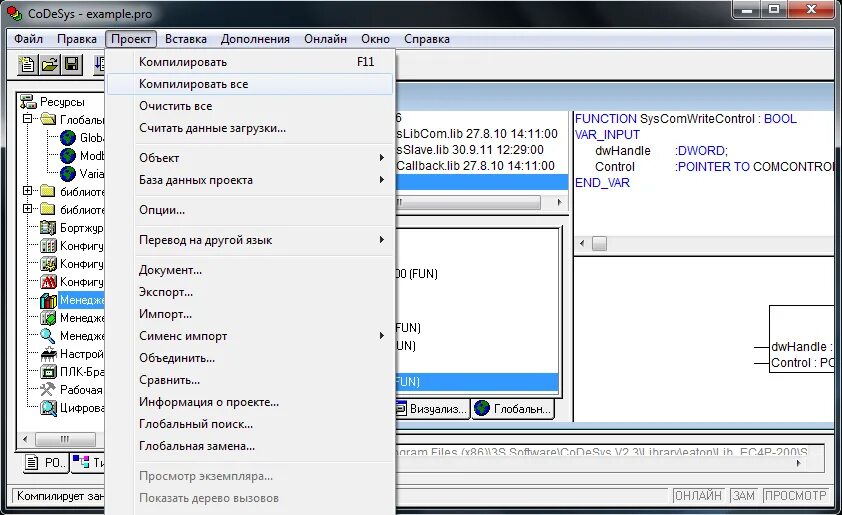Screen dimensions: 842x515
Task: Open Рабочая... tools icon item
Action: click(x=48, y=389)
